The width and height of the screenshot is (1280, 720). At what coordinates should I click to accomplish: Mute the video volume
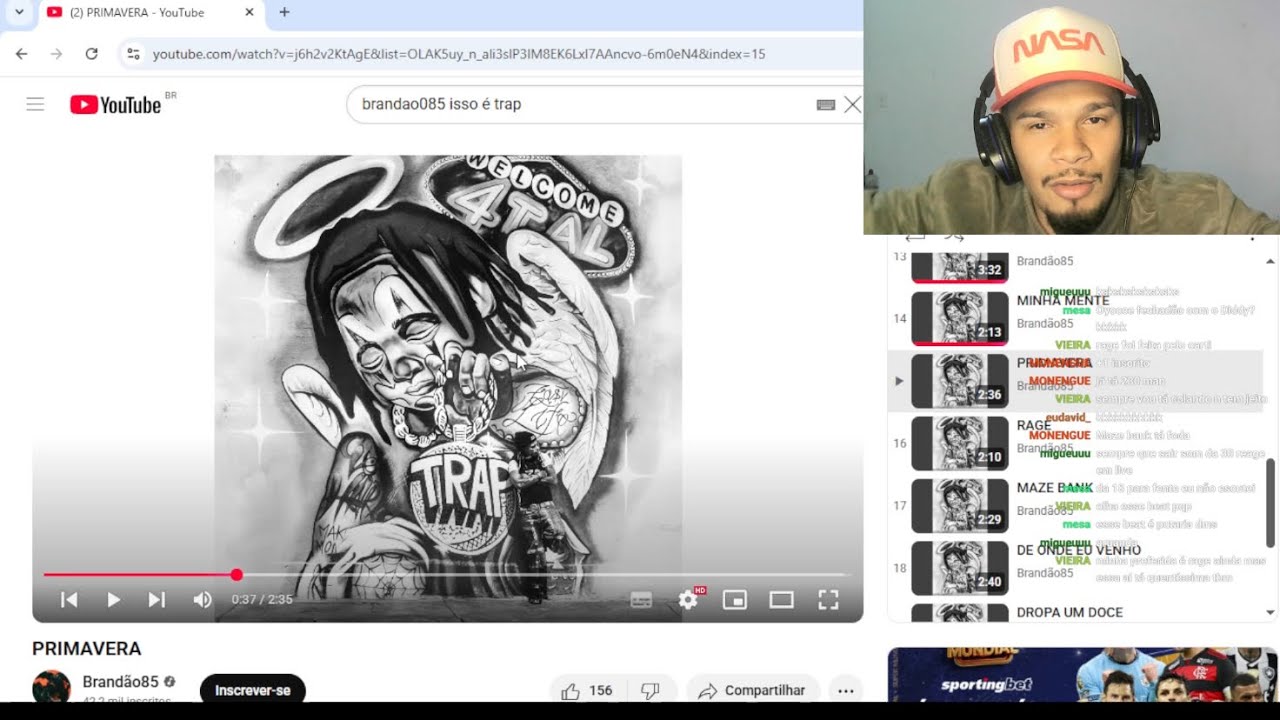[x=202, y=599]
